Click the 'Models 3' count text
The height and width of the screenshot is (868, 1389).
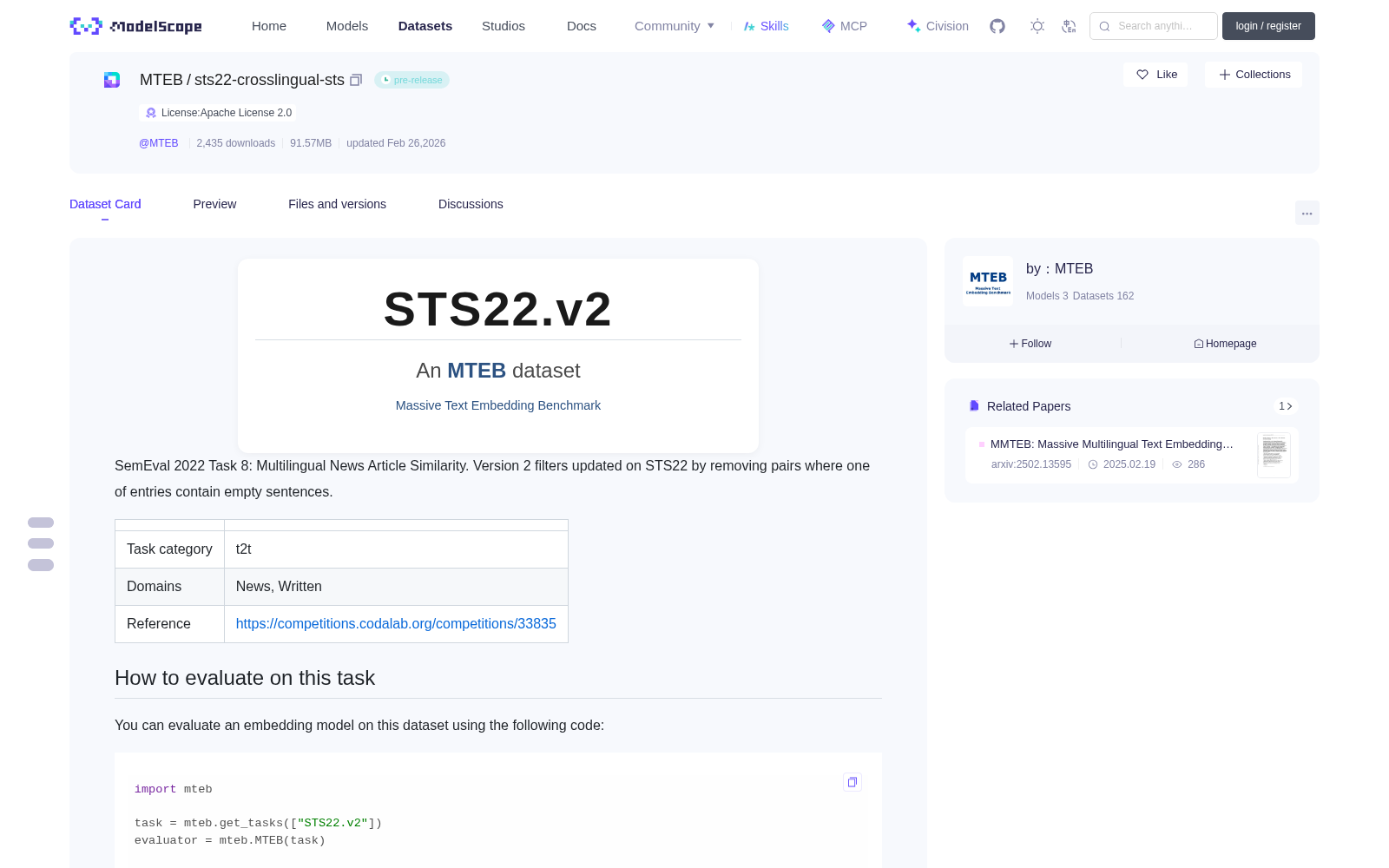[1047, 296]
